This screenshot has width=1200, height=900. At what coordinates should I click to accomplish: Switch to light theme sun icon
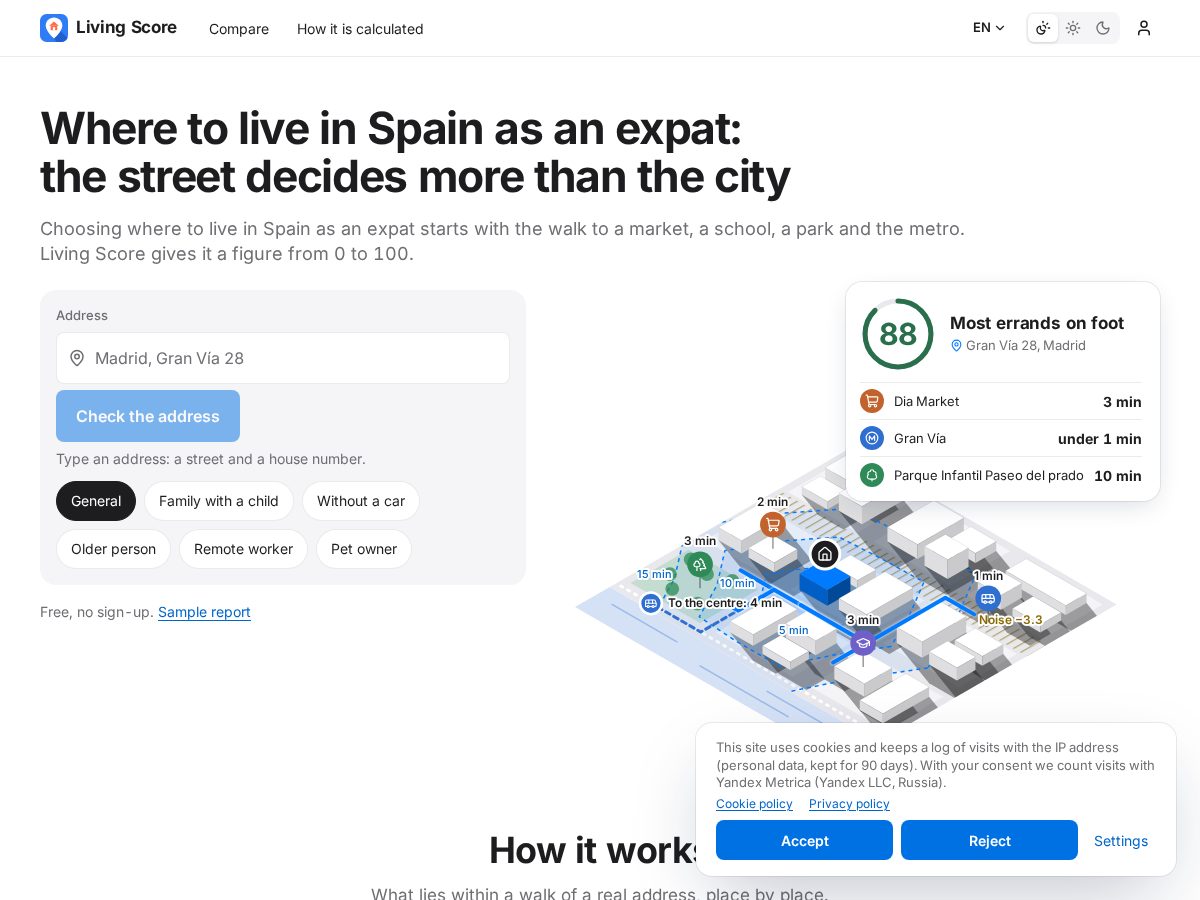(x=1073, y=28)
